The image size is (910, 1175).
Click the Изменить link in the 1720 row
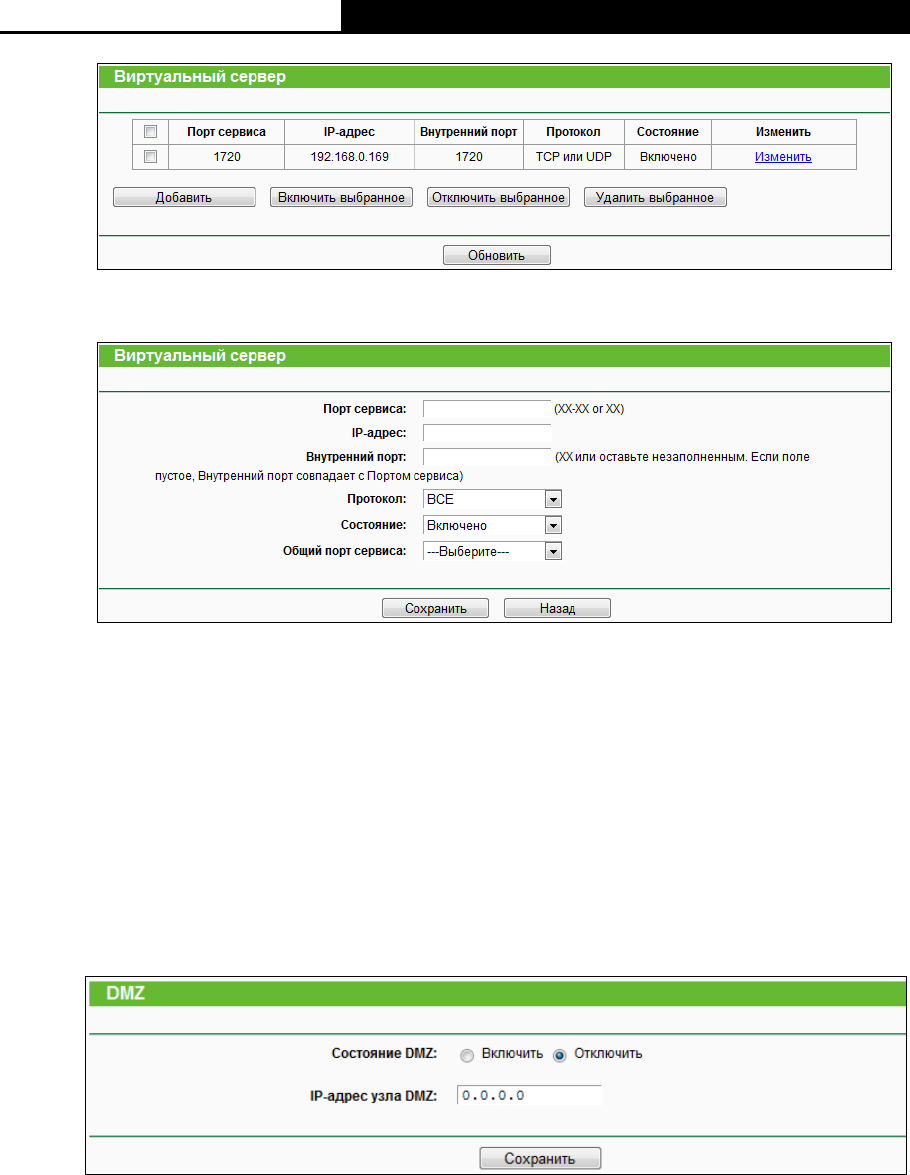[783, 157]
